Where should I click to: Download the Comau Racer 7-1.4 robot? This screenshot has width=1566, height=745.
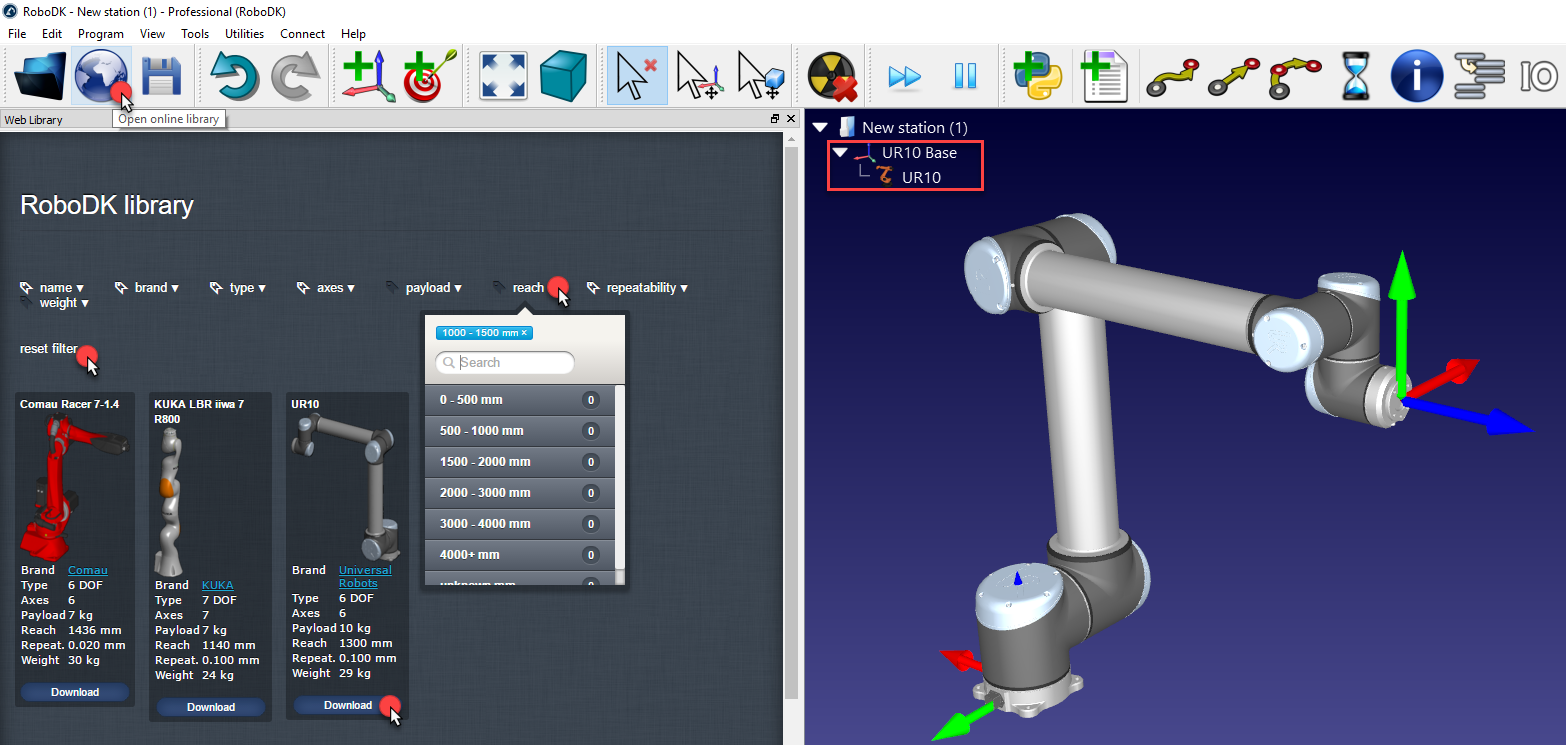pyautogui.click(x=74, y=691)
